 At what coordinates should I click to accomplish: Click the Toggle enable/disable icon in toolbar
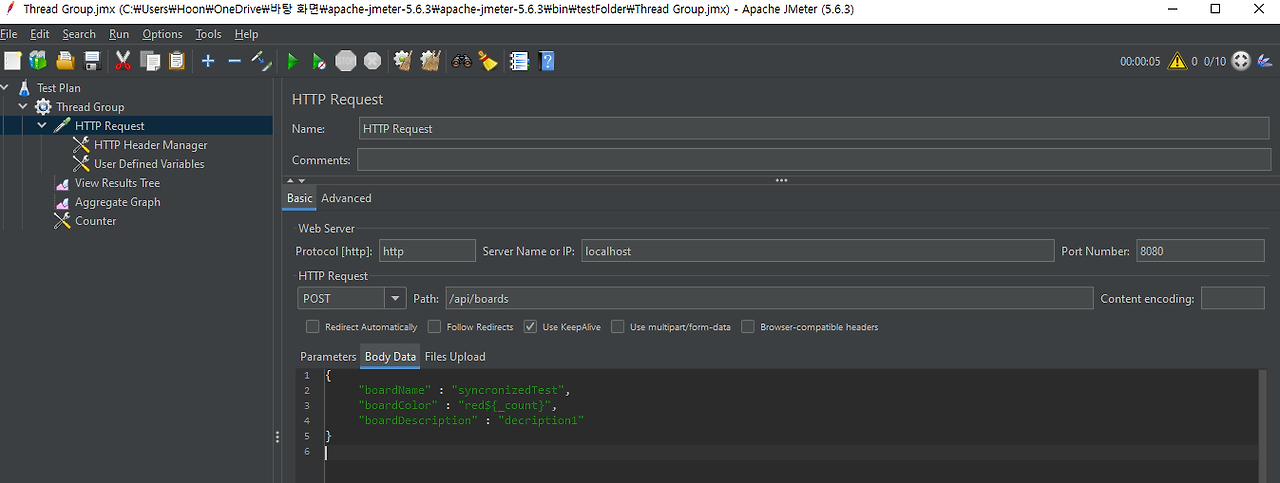click(x=261, y=61)
